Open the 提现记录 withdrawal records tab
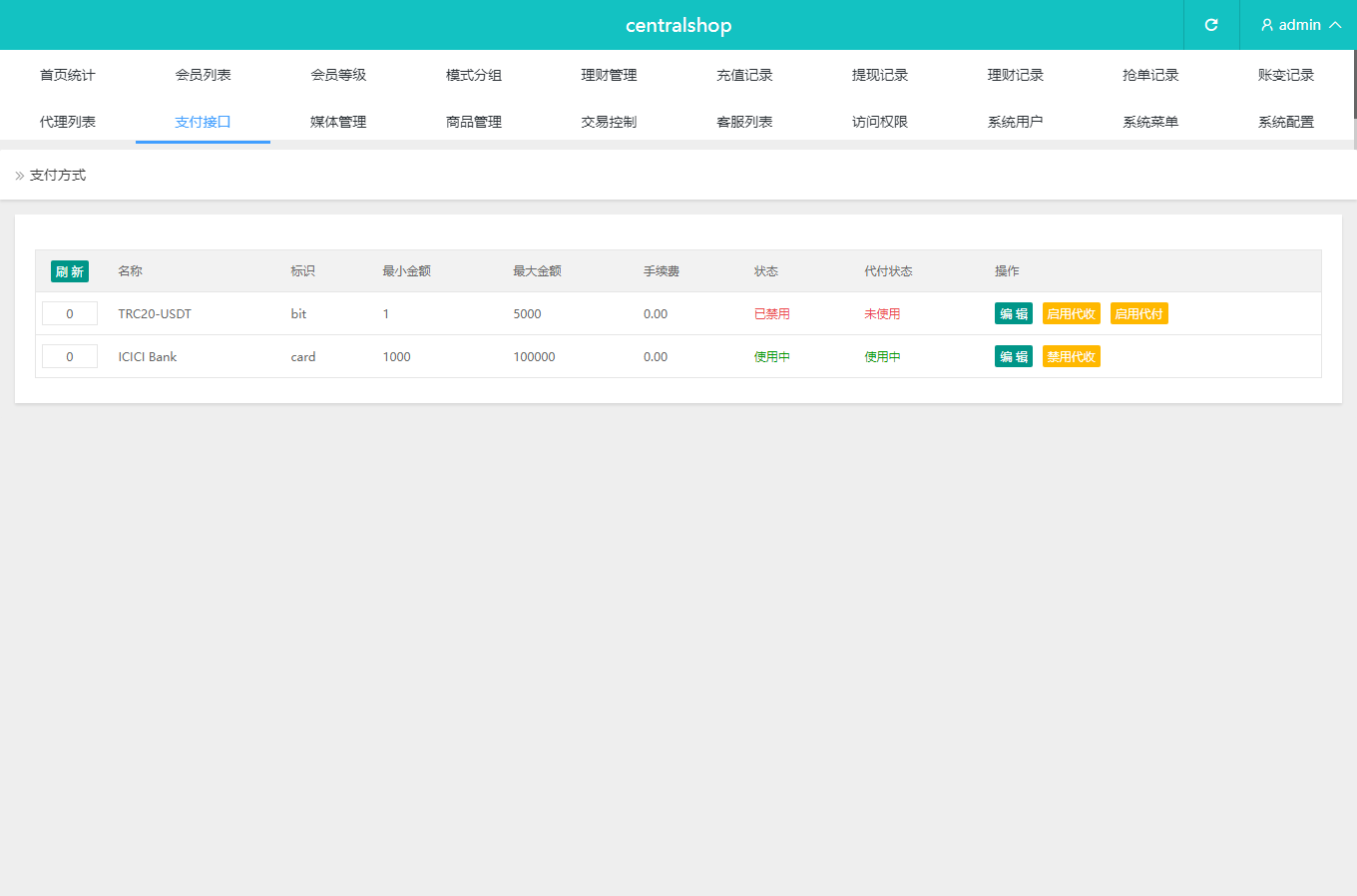Viewport: 1357px width, 896px height. (880, 75)
